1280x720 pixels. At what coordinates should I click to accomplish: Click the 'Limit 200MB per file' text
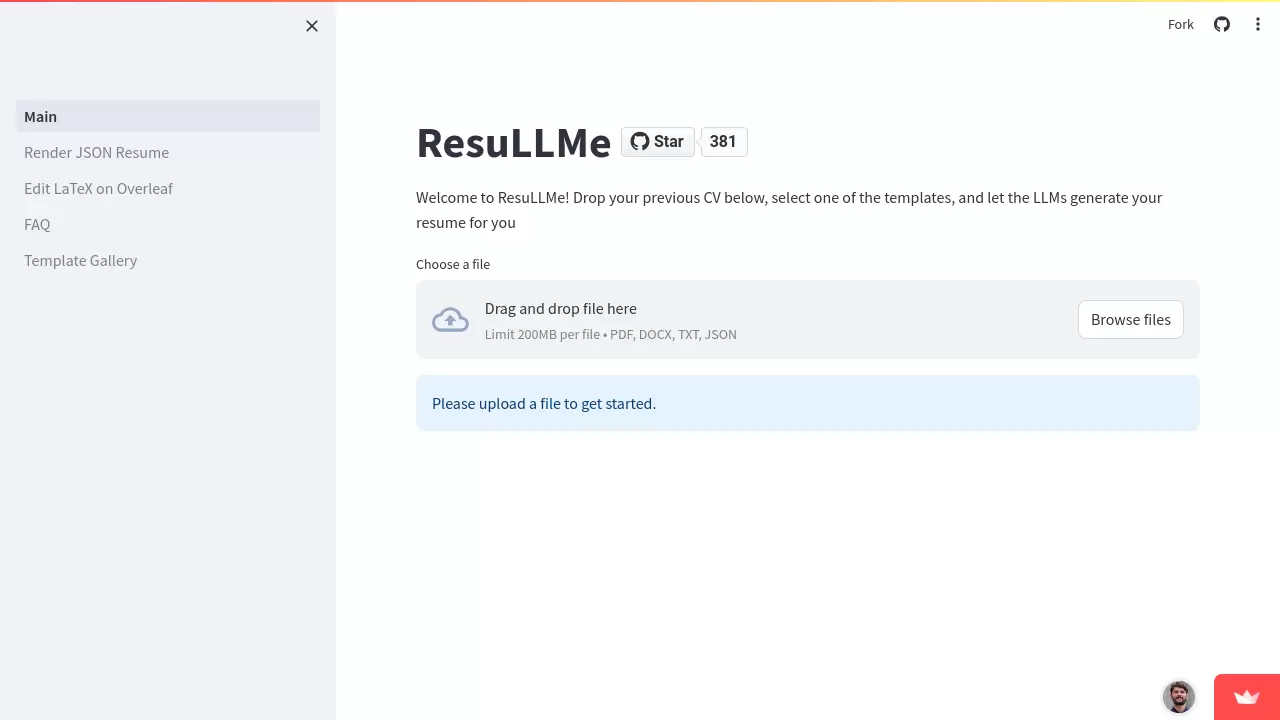611,334
